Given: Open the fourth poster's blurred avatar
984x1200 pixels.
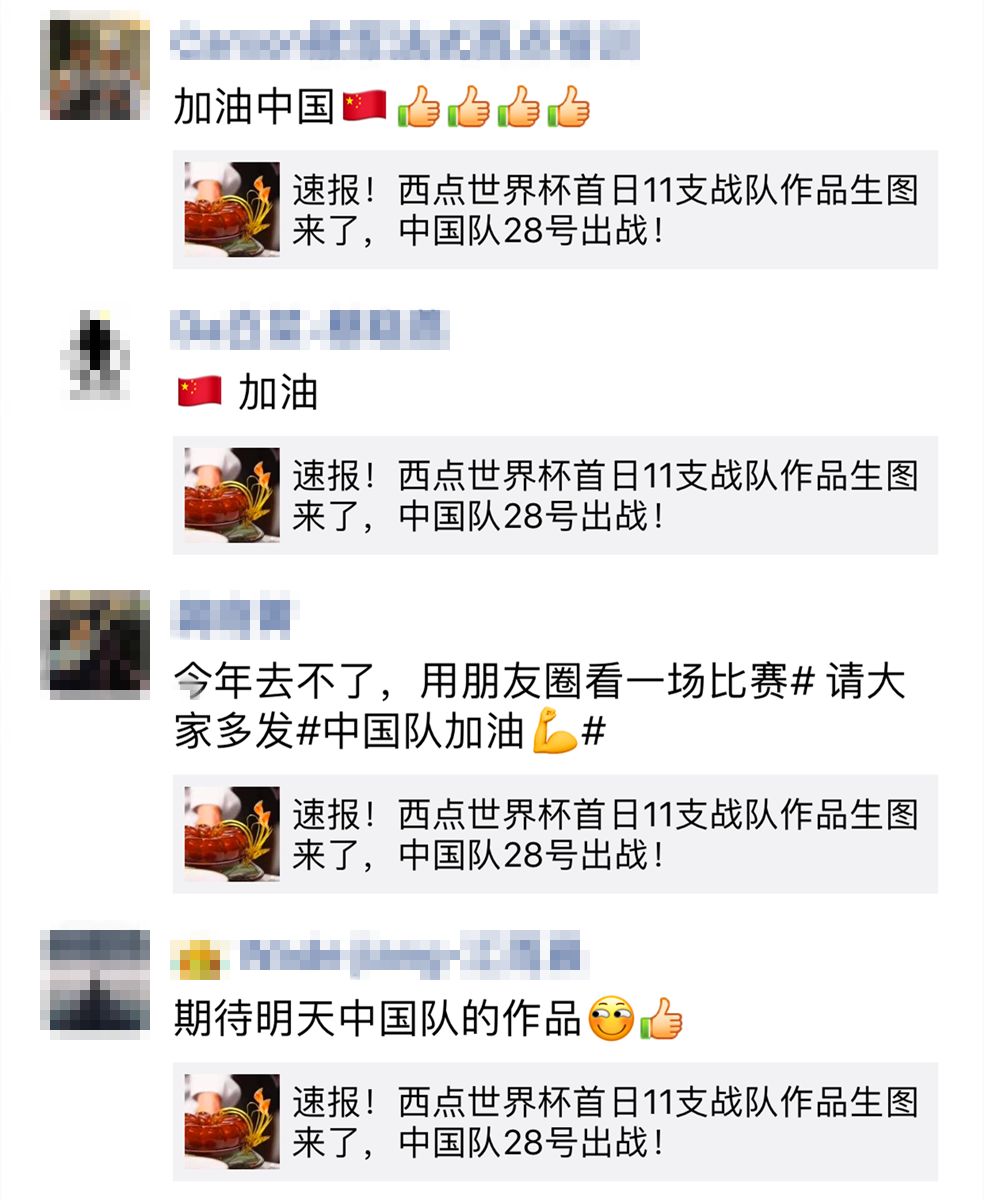Looking at the screenshot, I should 100,981.
